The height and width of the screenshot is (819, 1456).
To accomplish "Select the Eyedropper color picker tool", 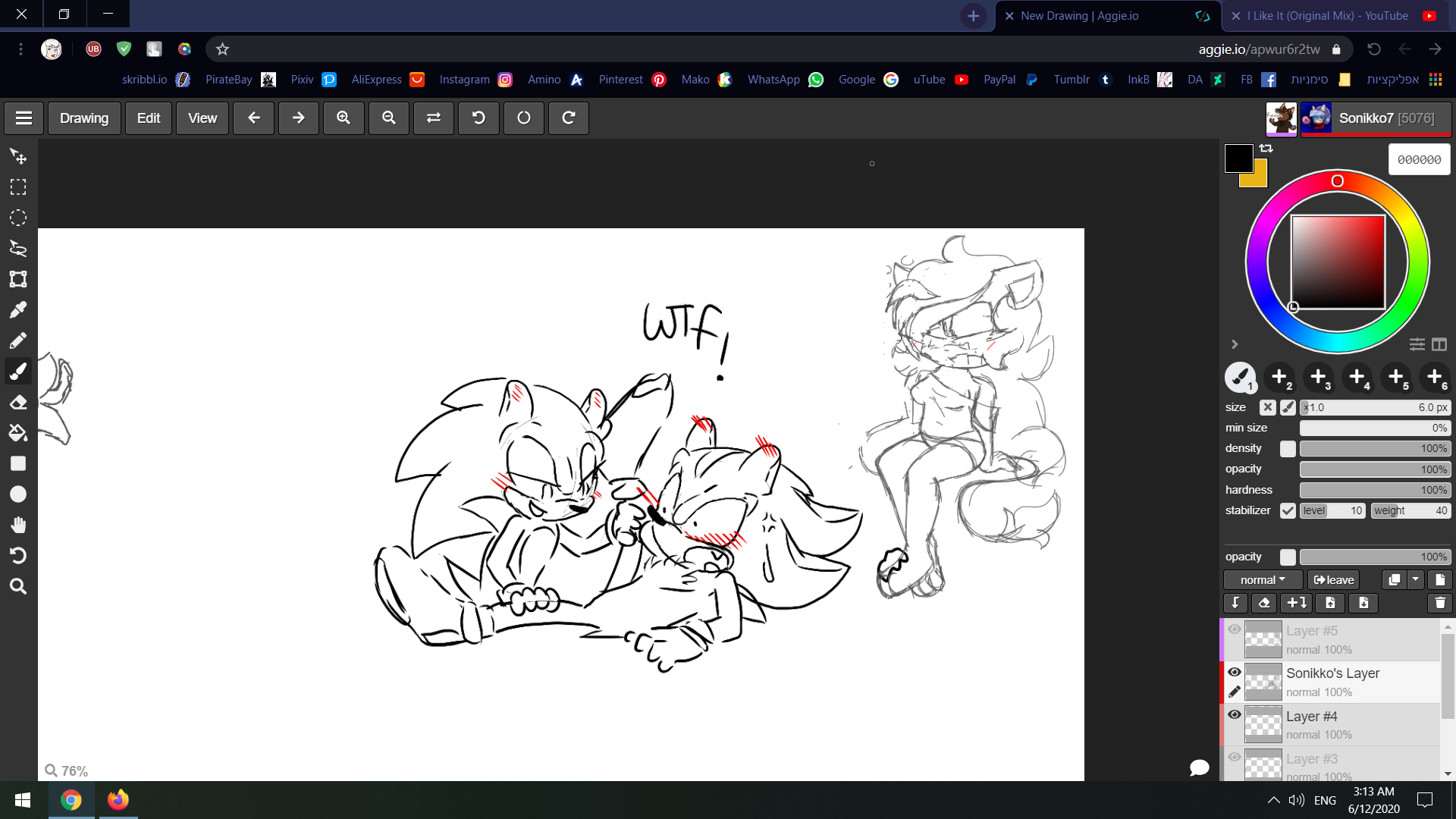I will click(x=18, y=309).
